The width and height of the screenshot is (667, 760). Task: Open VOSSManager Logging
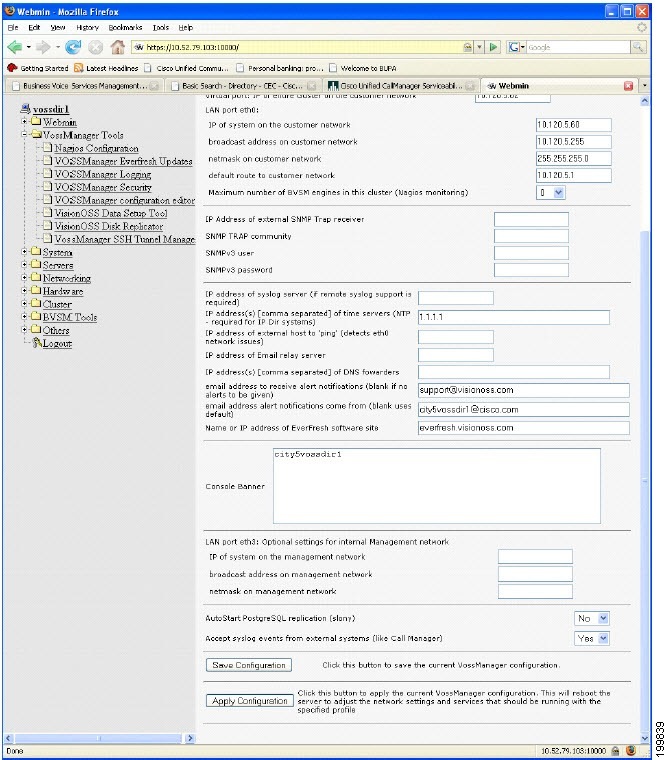102,174
